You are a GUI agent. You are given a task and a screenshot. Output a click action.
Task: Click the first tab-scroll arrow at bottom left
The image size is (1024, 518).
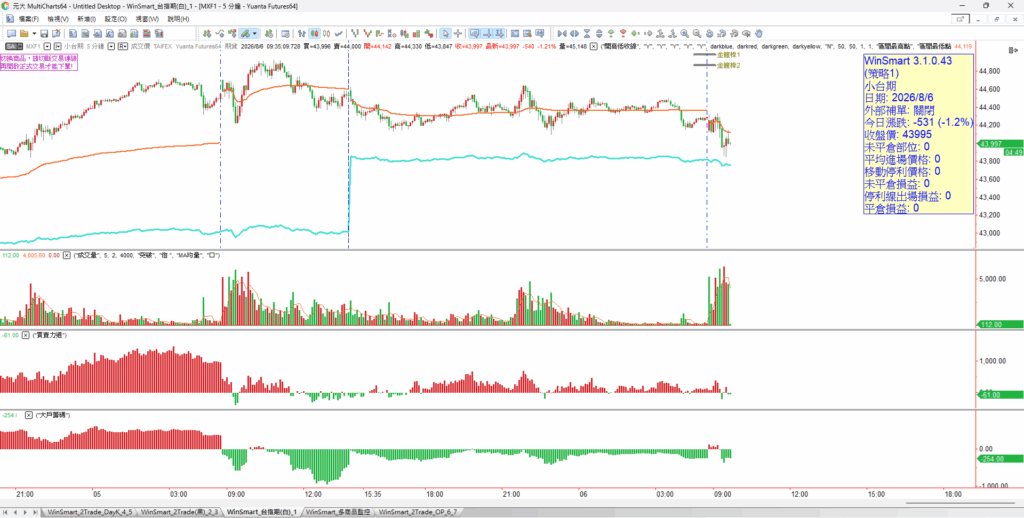[7, 512]
